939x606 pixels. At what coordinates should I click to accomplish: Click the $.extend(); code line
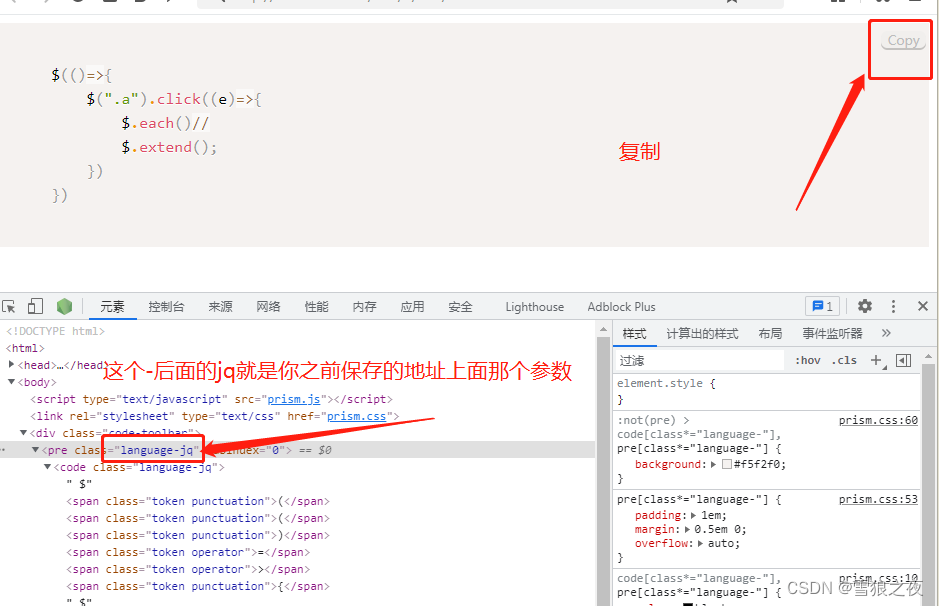(x=169, y=147)
